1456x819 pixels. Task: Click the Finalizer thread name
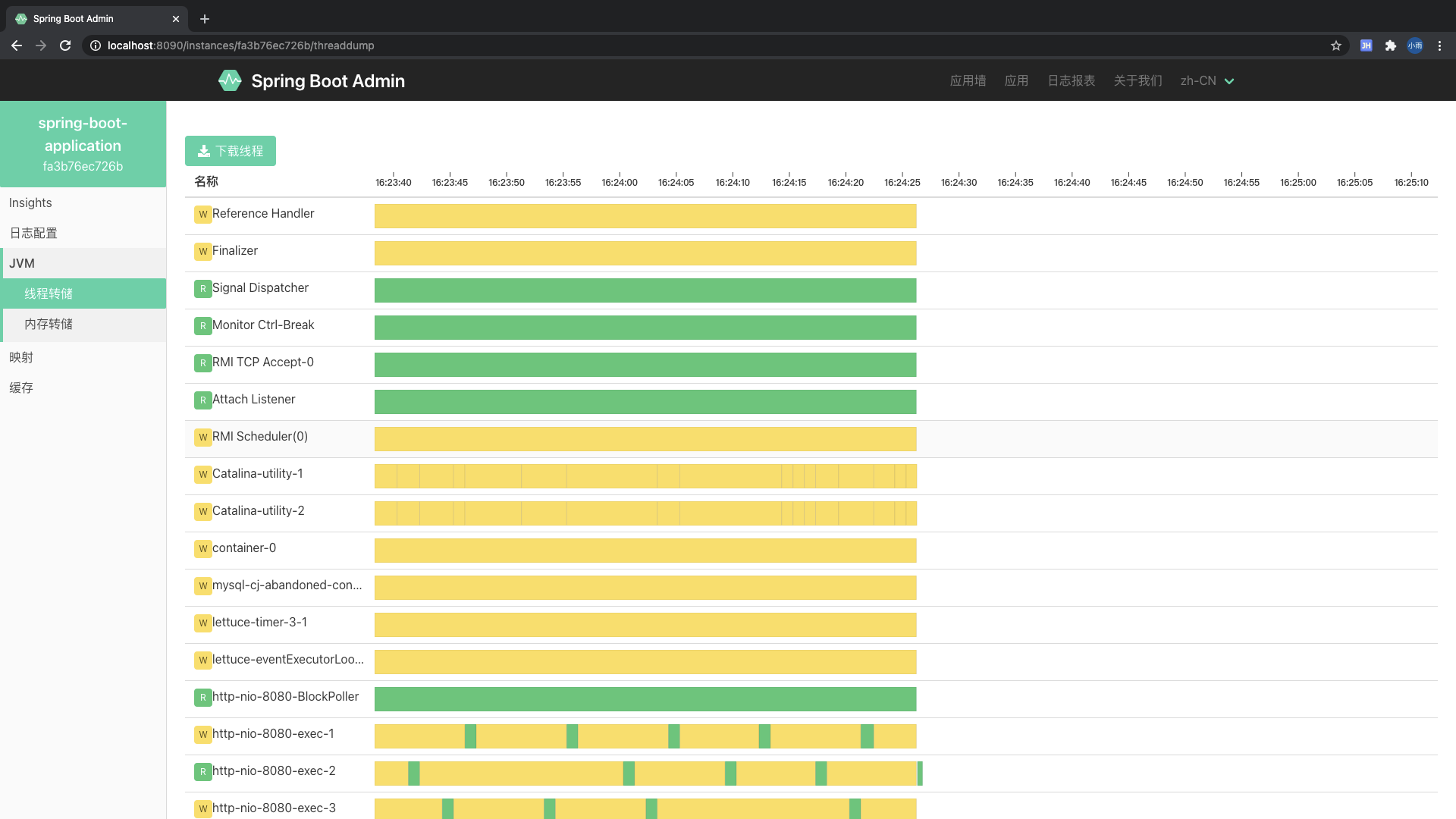pyautogui.click(x=235, y=250)
